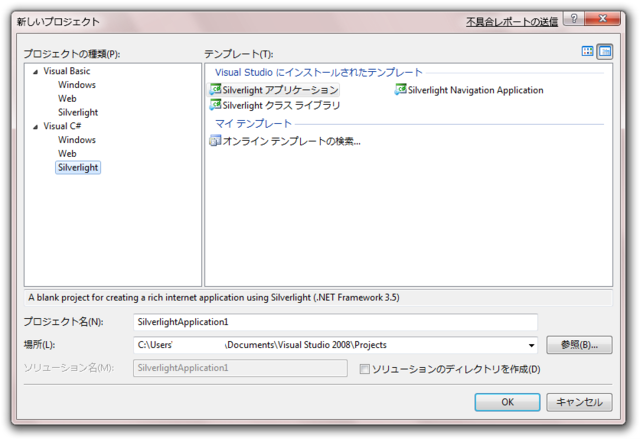Select the Visual C# node label

tap(62, 126)
